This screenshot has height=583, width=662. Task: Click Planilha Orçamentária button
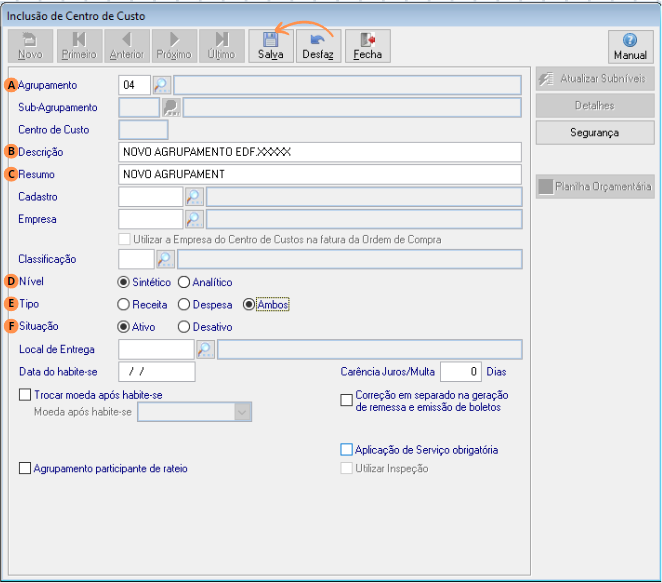click(595, 187)
